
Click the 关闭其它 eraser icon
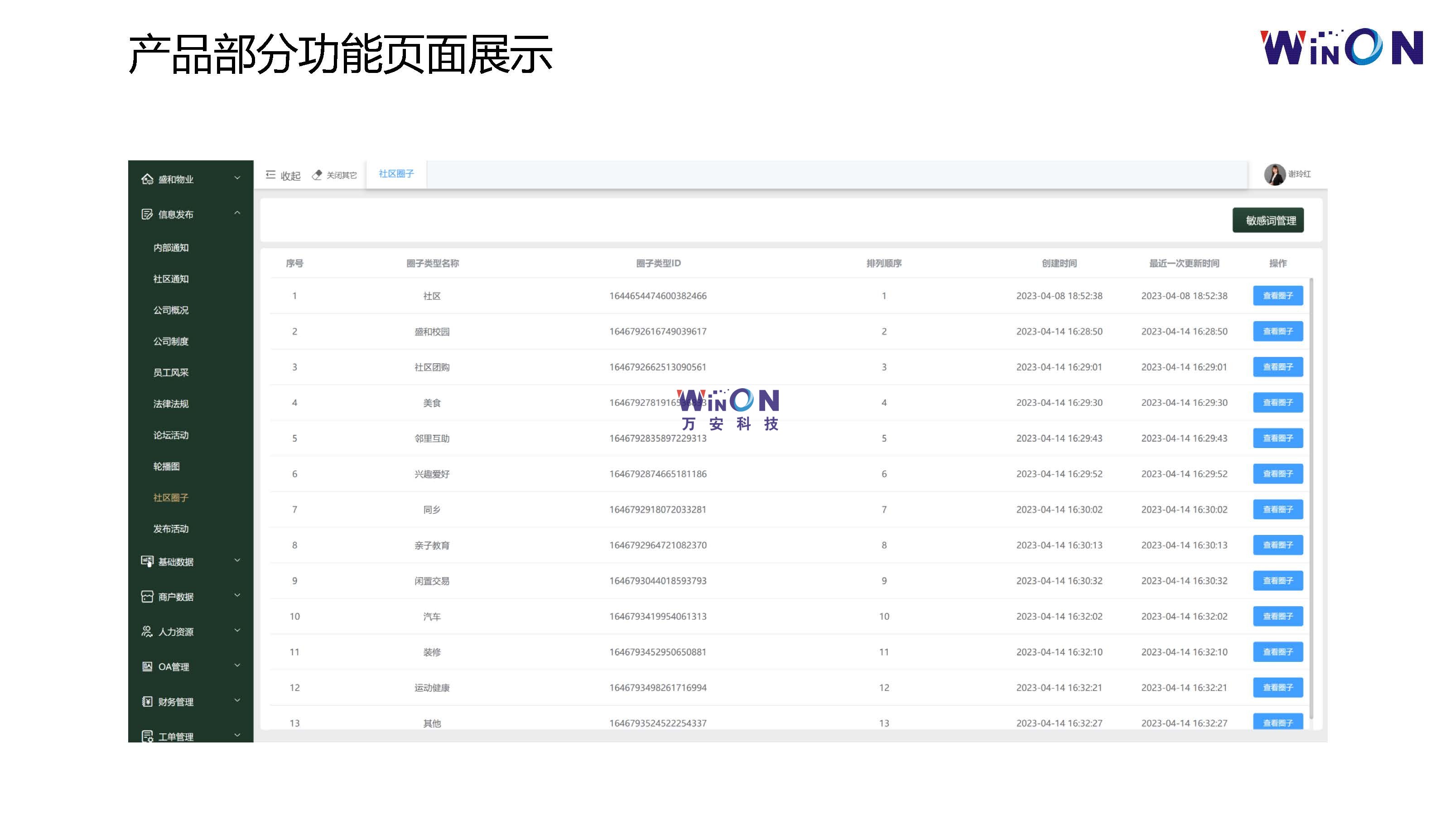point(317,175)
